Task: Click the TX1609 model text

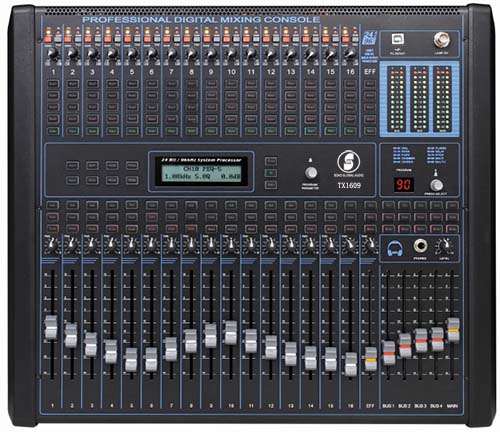Action: 349,185
